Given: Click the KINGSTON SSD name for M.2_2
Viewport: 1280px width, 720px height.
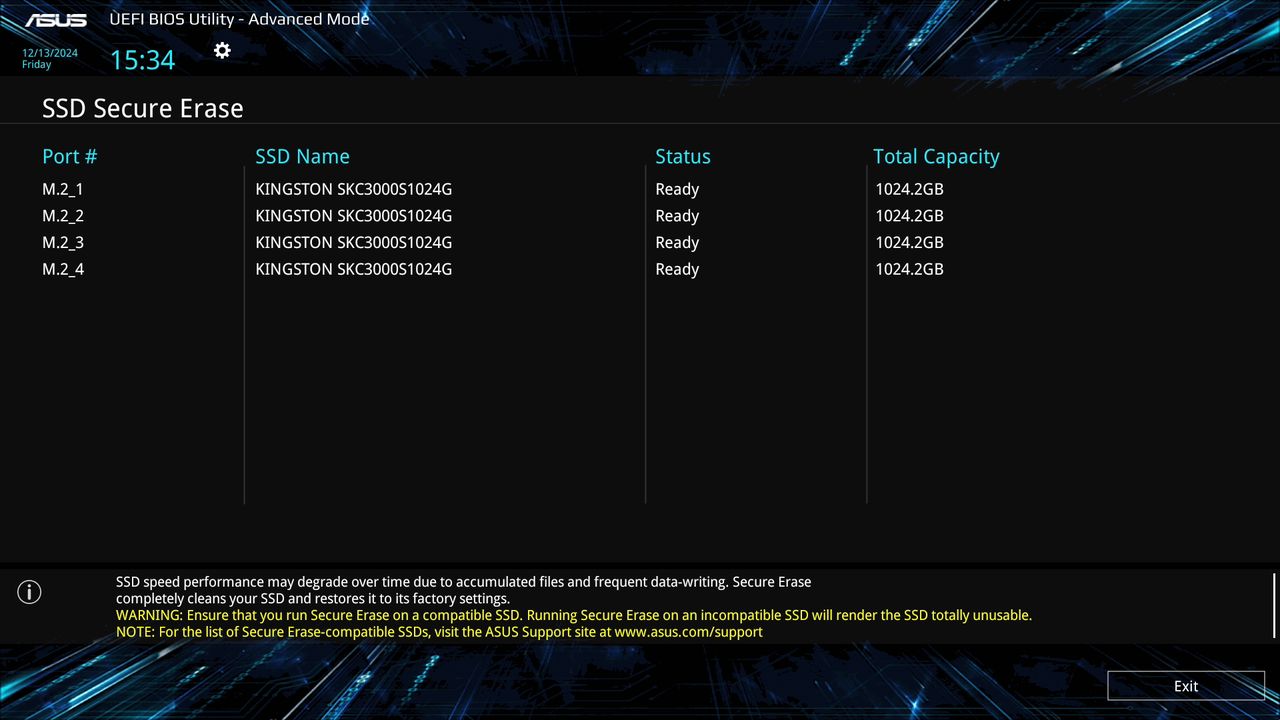Looking at the screenshot, I should [x=354, y=216].
